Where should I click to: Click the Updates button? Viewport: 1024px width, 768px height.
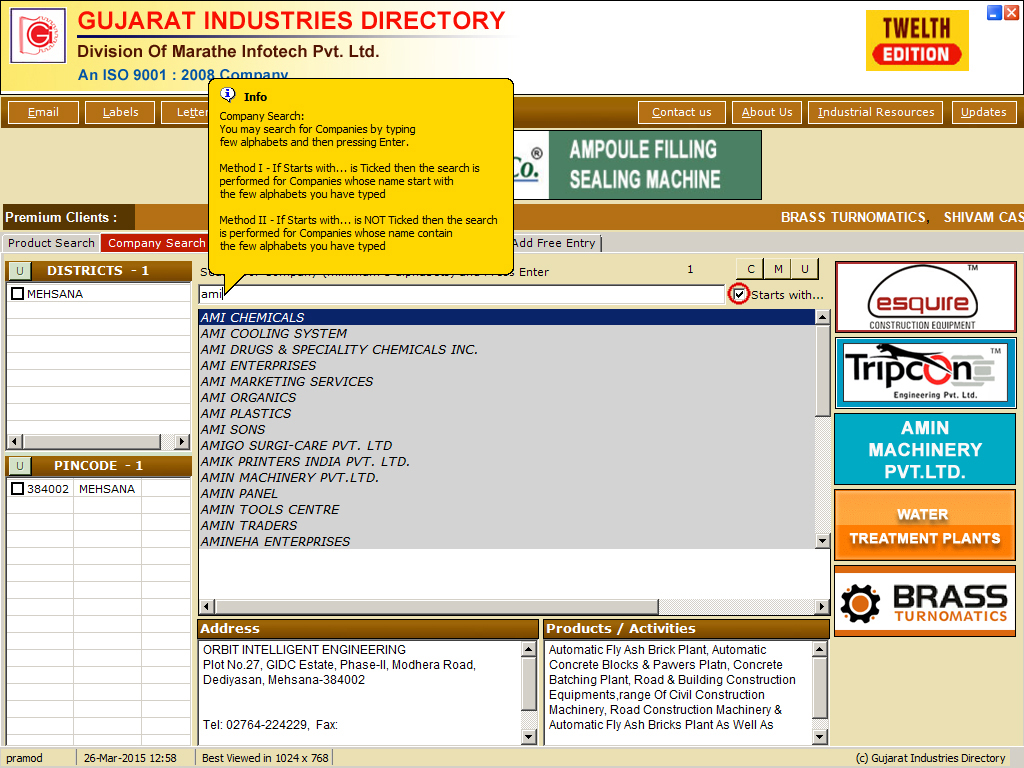984,112
